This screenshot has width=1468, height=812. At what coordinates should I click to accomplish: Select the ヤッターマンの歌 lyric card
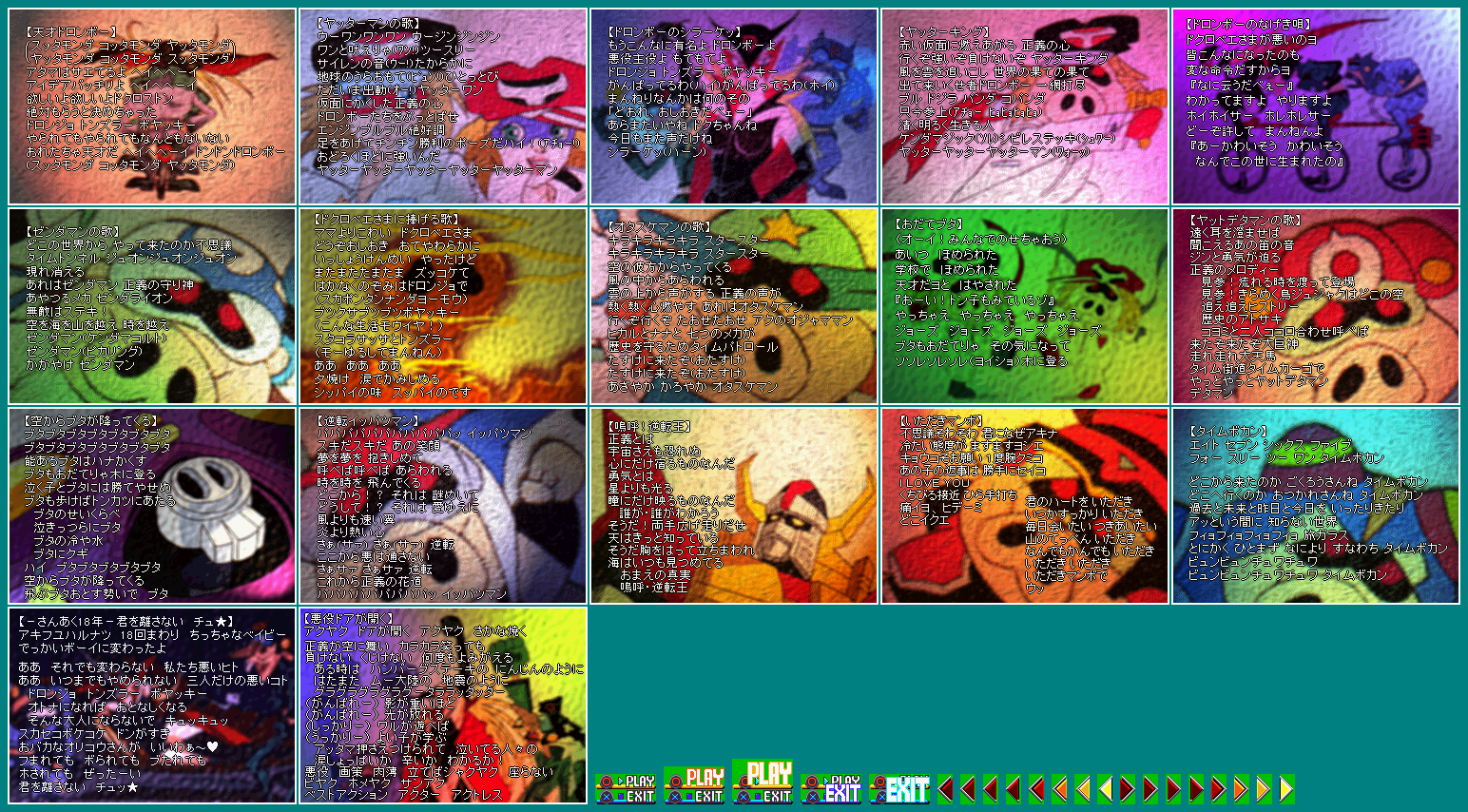443,106
